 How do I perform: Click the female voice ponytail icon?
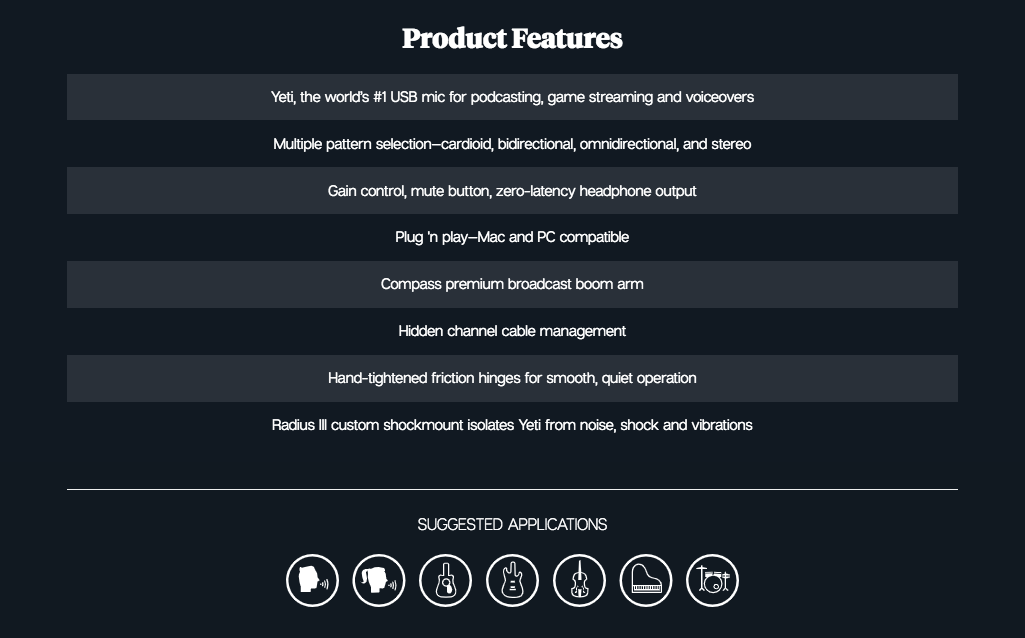379,580
